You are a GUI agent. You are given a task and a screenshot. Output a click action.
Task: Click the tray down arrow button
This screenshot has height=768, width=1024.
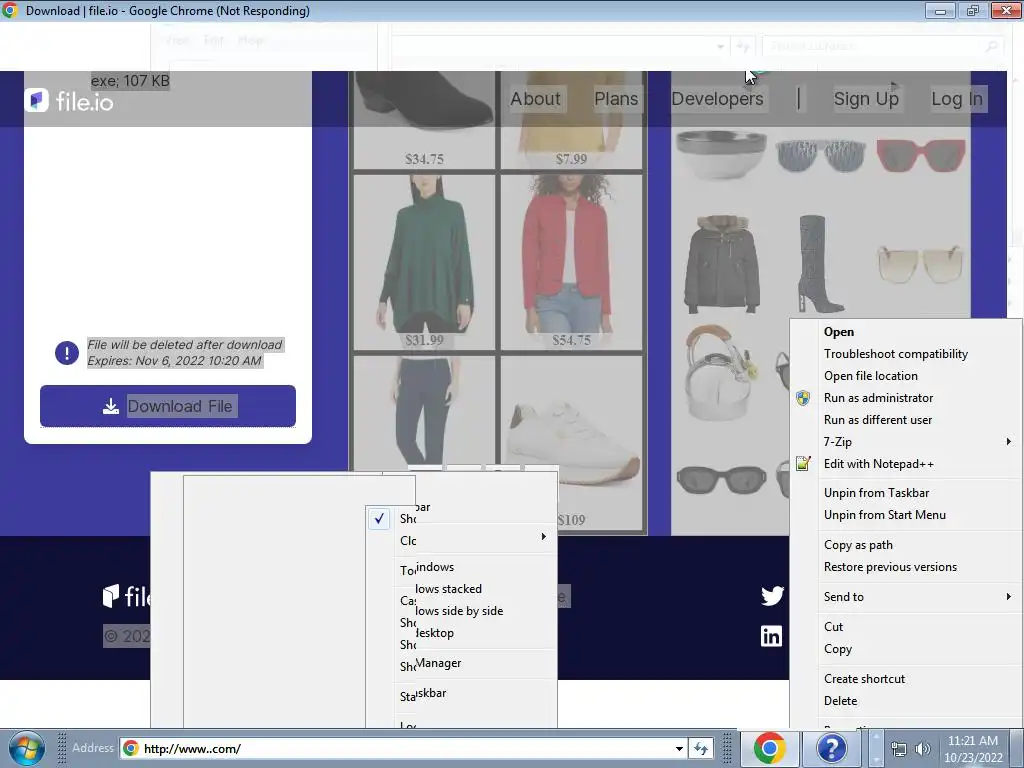pos(876,759)
